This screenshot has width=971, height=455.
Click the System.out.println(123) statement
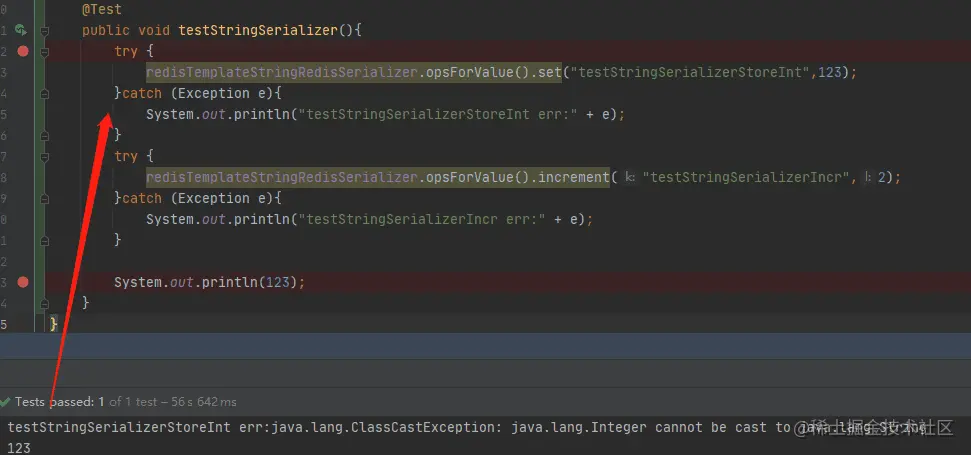coord(210,282)
